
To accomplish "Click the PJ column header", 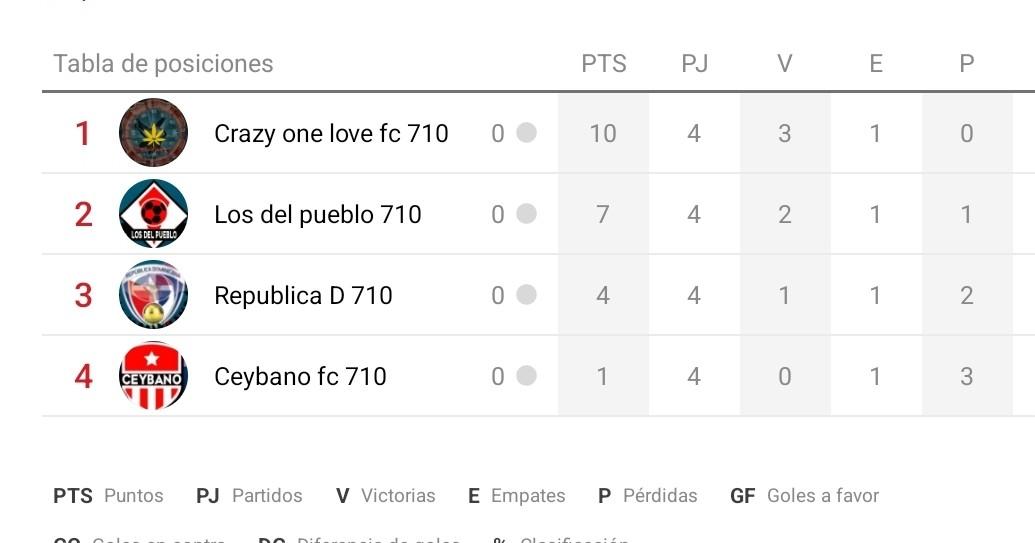I will coord(694,64).
